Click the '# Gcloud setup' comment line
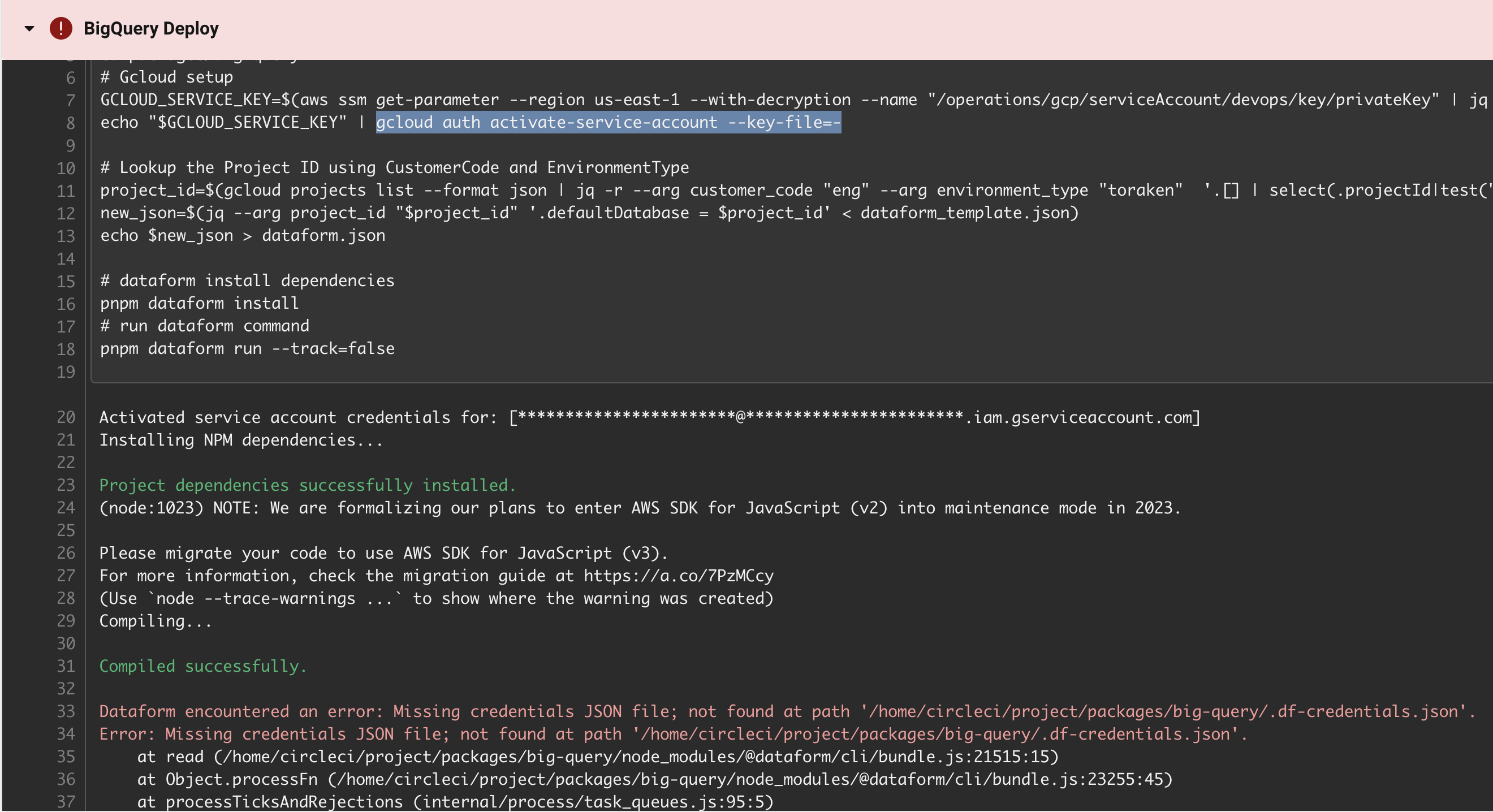Screen dimensions: 1493x812 tap(167, 77)
